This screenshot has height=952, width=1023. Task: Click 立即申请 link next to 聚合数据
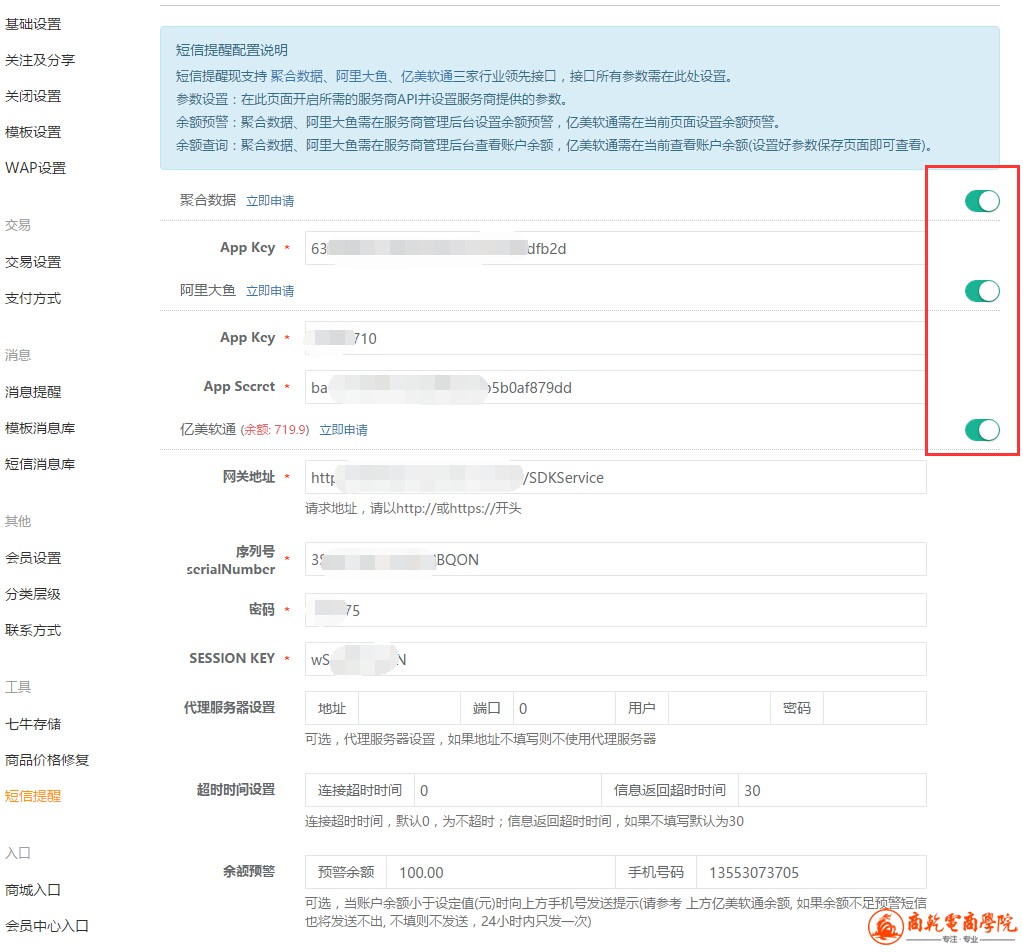click(x=270, y=201)
